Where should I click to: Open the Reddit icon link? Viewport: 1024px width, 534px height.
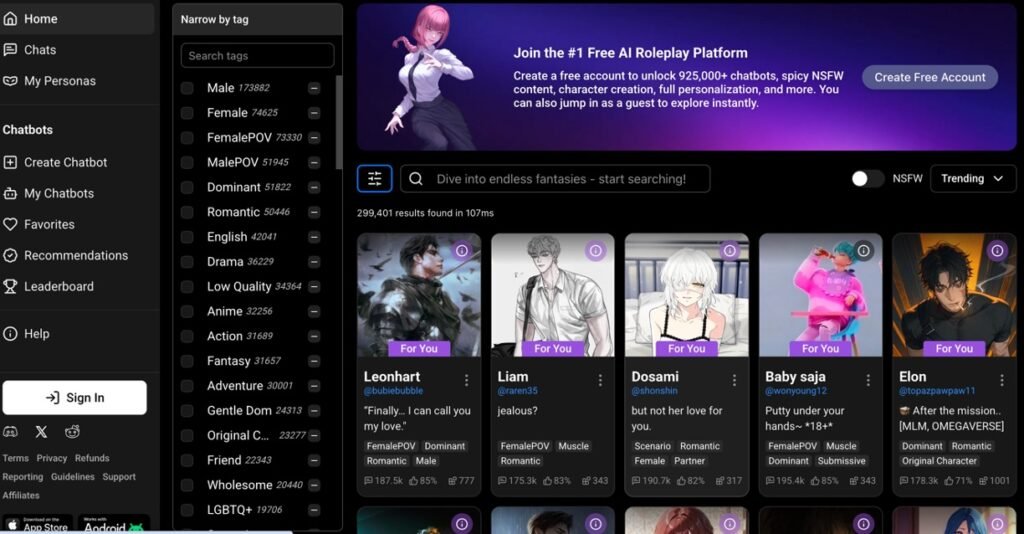72,432
